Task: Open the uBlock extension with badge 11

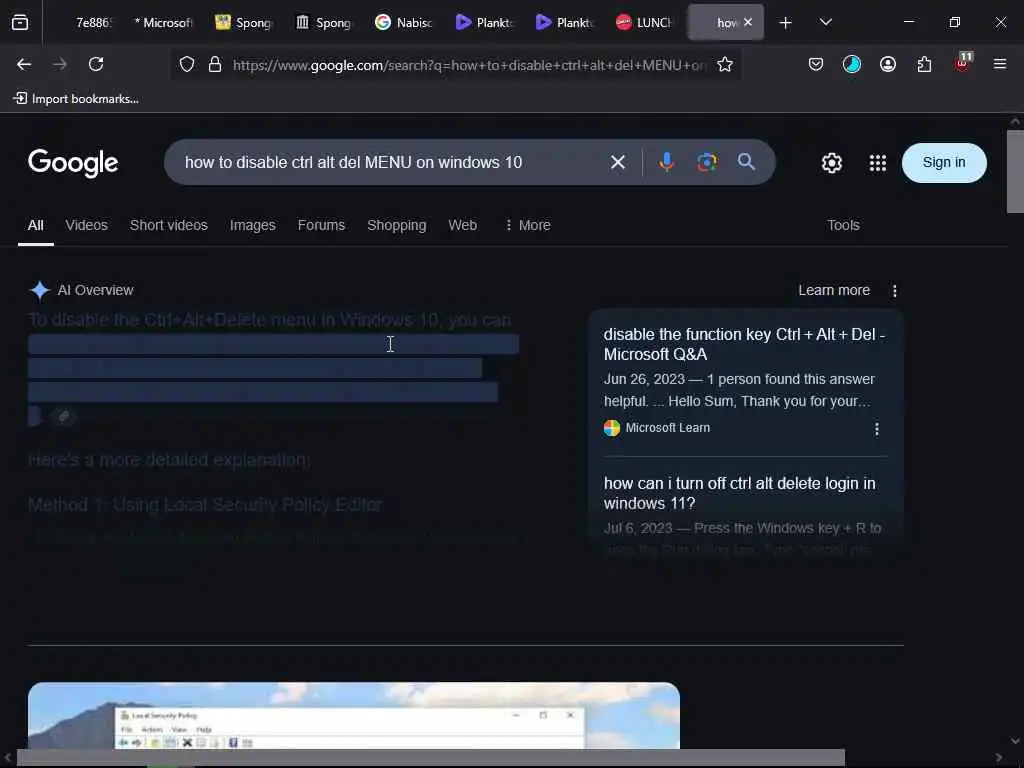Action: click(963, 63)
